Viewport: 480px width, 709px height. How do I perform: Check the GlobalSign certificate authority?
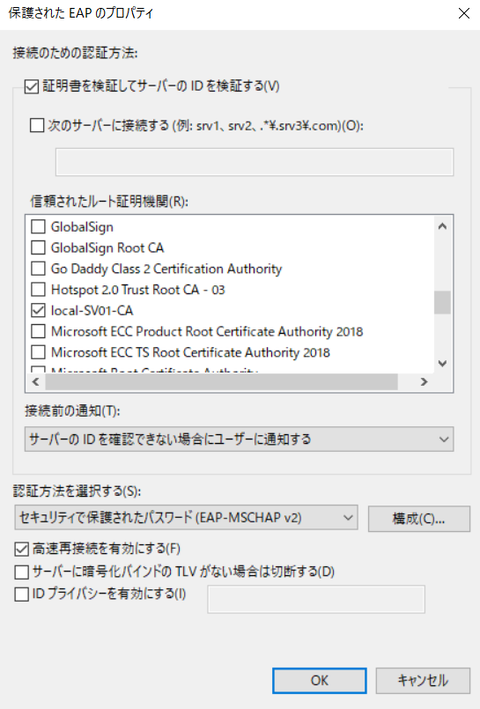[38, 227]
